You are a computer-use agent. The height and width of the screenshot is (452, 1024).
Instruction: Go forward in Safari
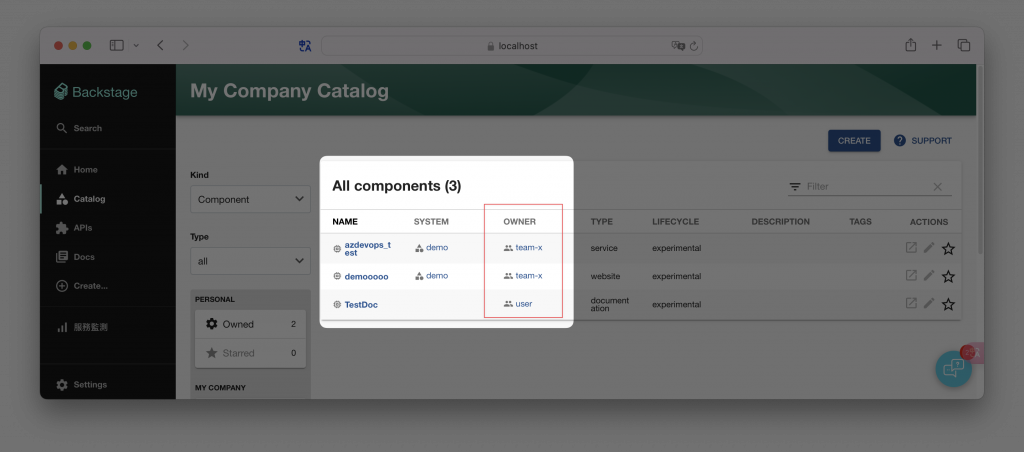185,46
